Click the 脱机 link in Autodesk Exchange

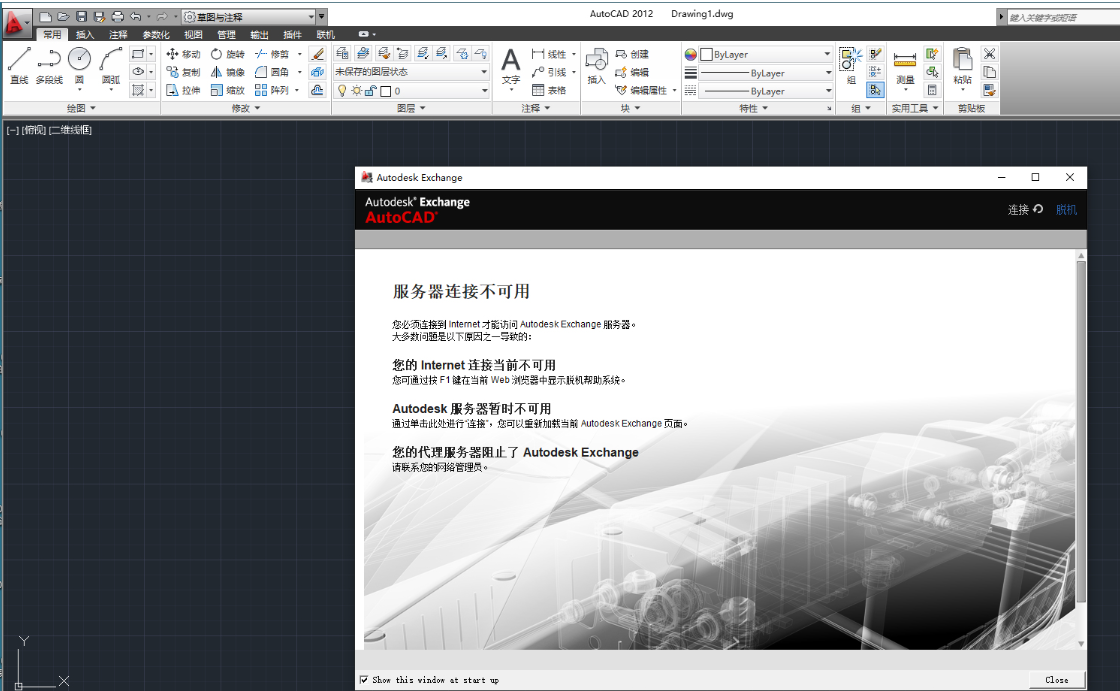[x=1066, y=210]
